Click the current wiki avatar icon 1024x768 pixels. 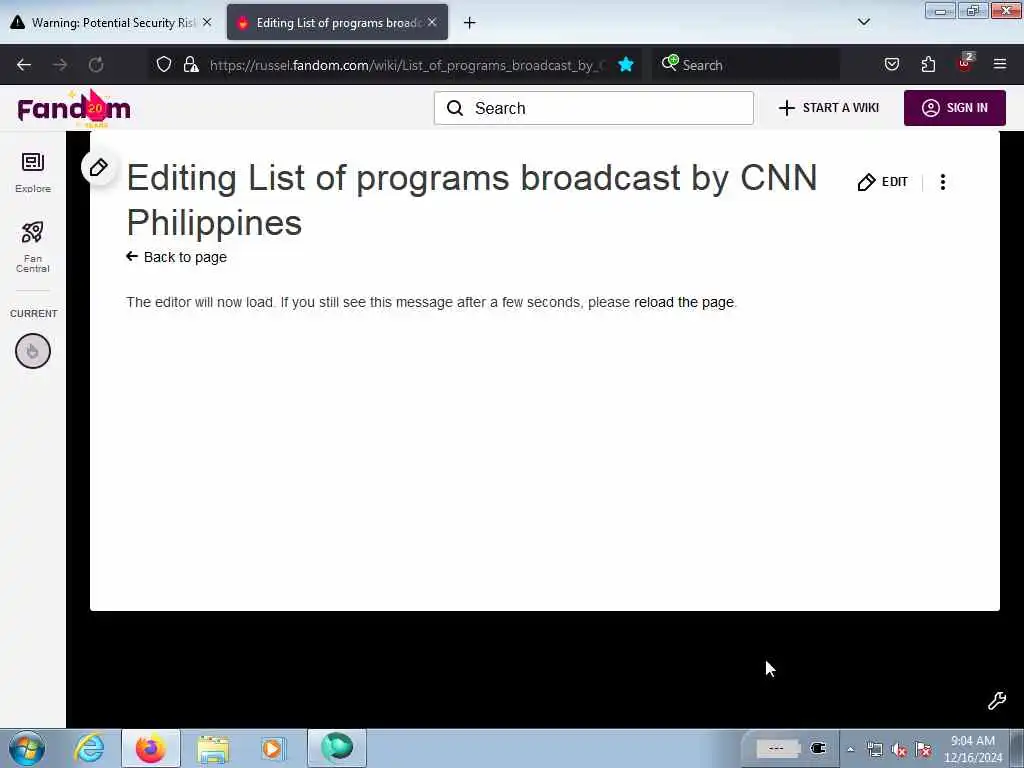click(x=33, y=351)
